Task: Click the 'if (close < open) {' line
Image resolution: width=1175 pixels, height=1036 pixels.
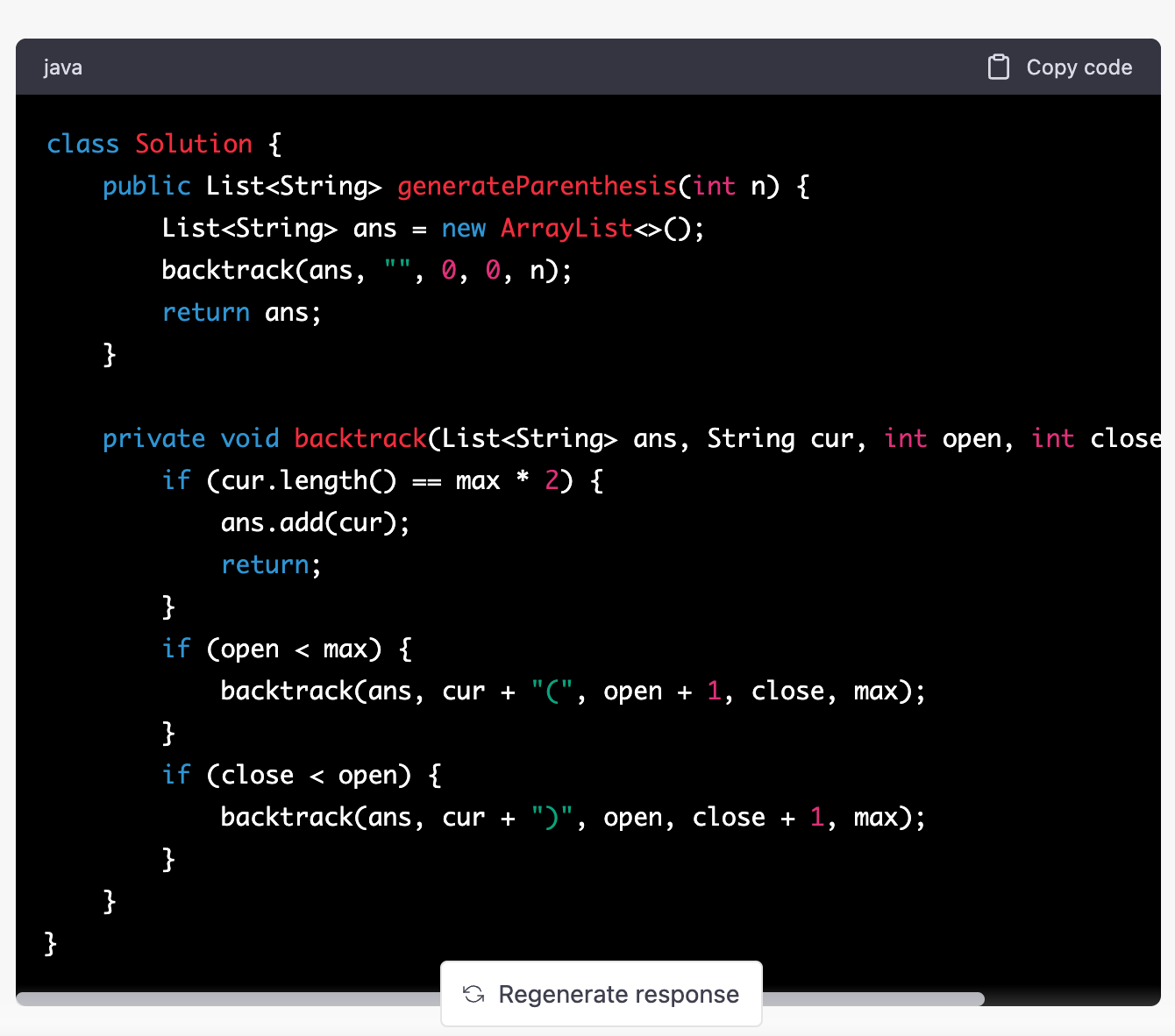Action: coord(302,775)
